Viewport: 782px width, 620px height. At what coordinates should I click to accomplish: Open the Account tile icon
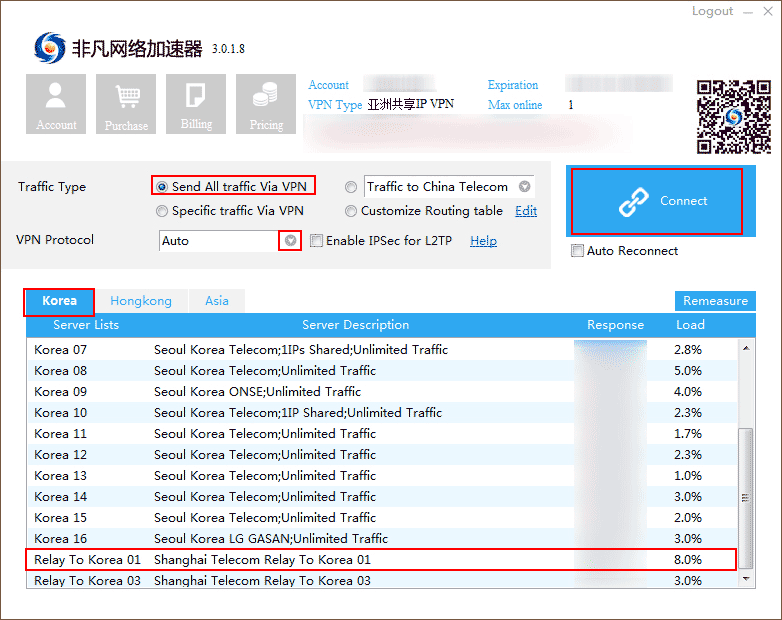[x=56, y=104]
